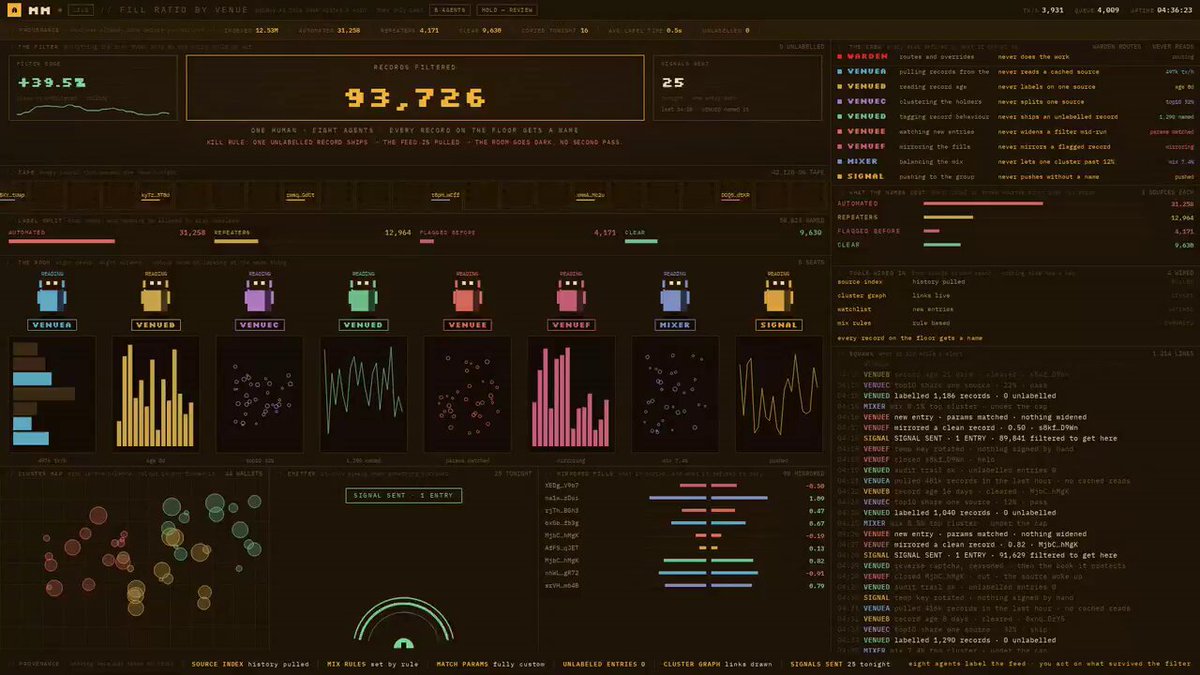1200x675 pixels.
Task: Select the VENUEC purple robot icon
Action: point(259,296)
